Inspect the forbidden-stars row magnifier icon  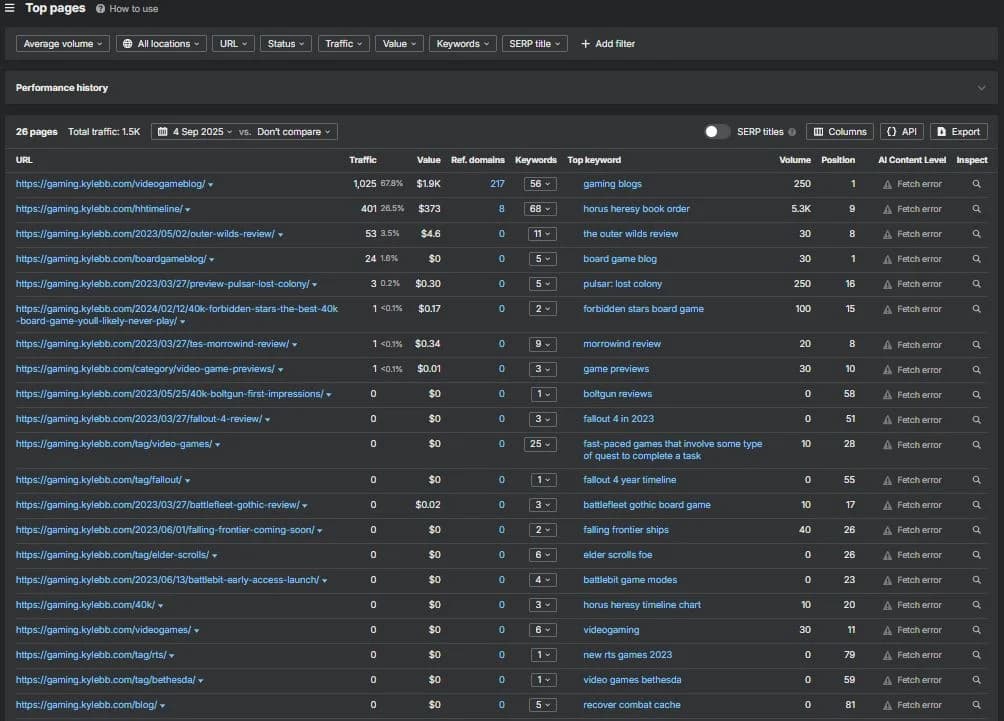click(976, 309)
